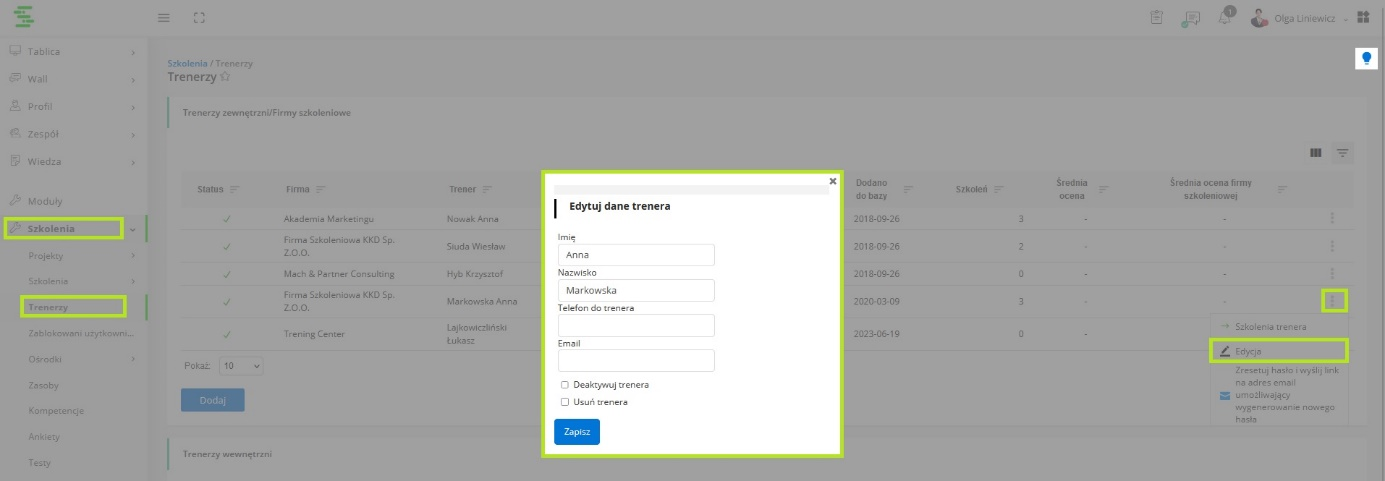Check the Usuń trenera checkbox
The height and width of the screenshot is (481, 1385).
coord(565,402)
